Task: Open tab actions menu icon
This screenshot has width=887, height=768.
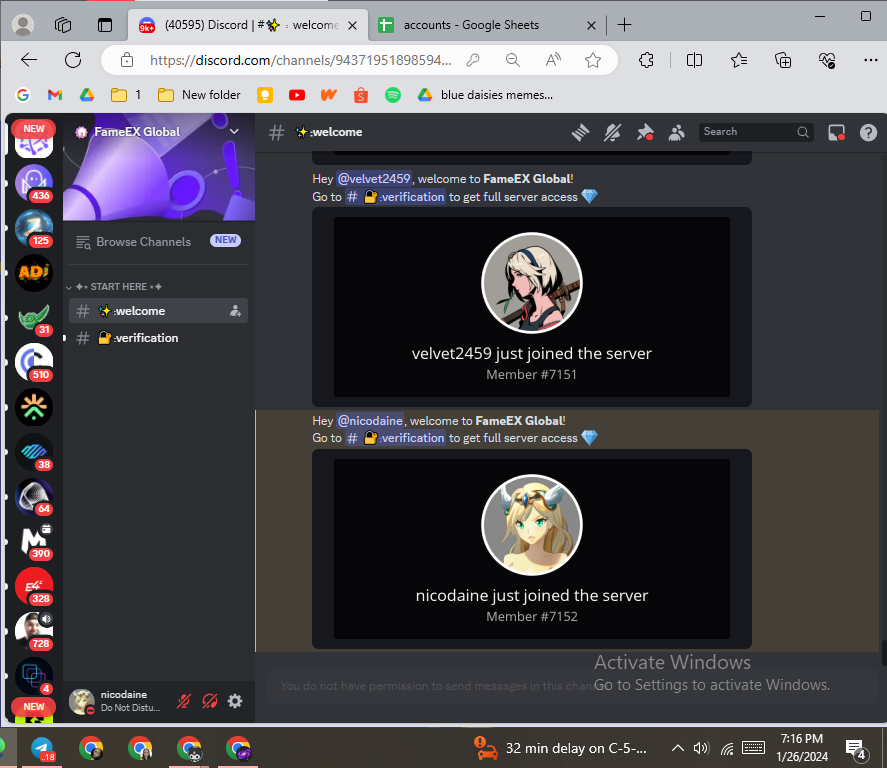Action: [105, 25]
